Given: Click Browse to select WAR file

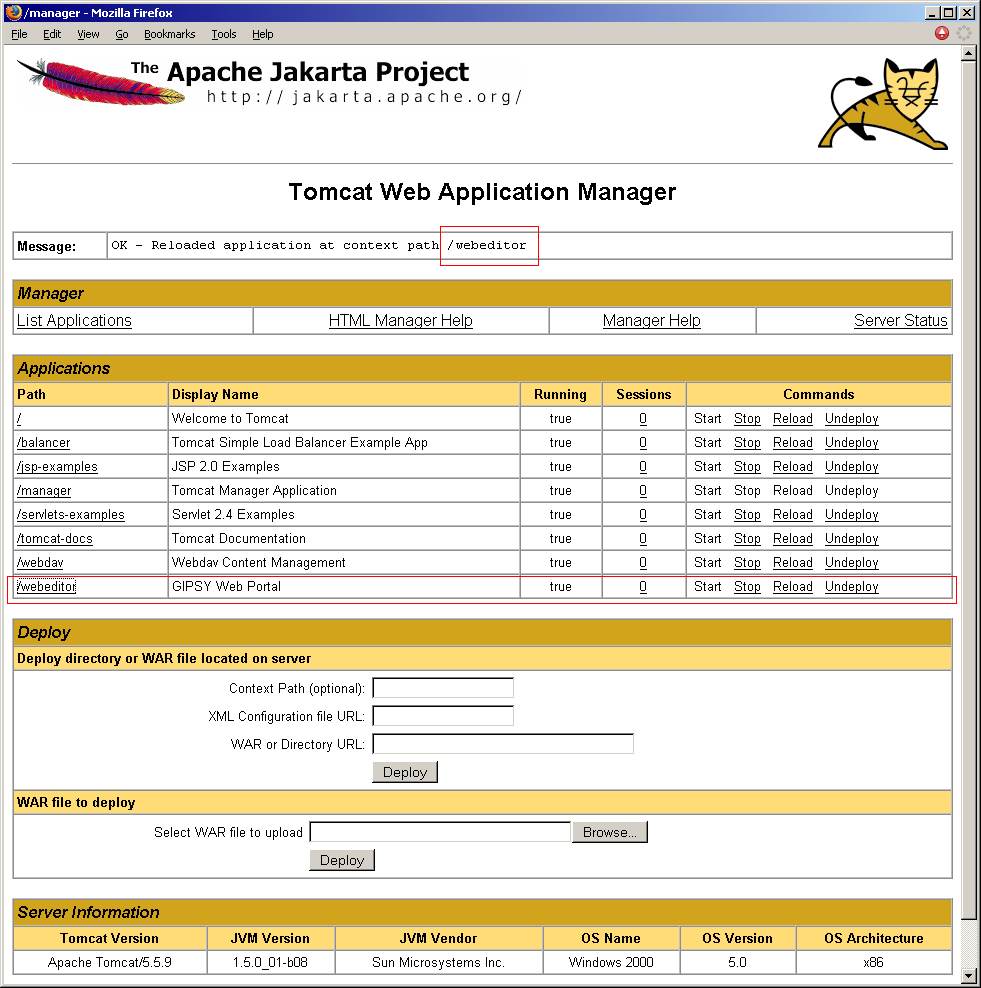Looking at the screenshot, I should click(x=609, y=832).
